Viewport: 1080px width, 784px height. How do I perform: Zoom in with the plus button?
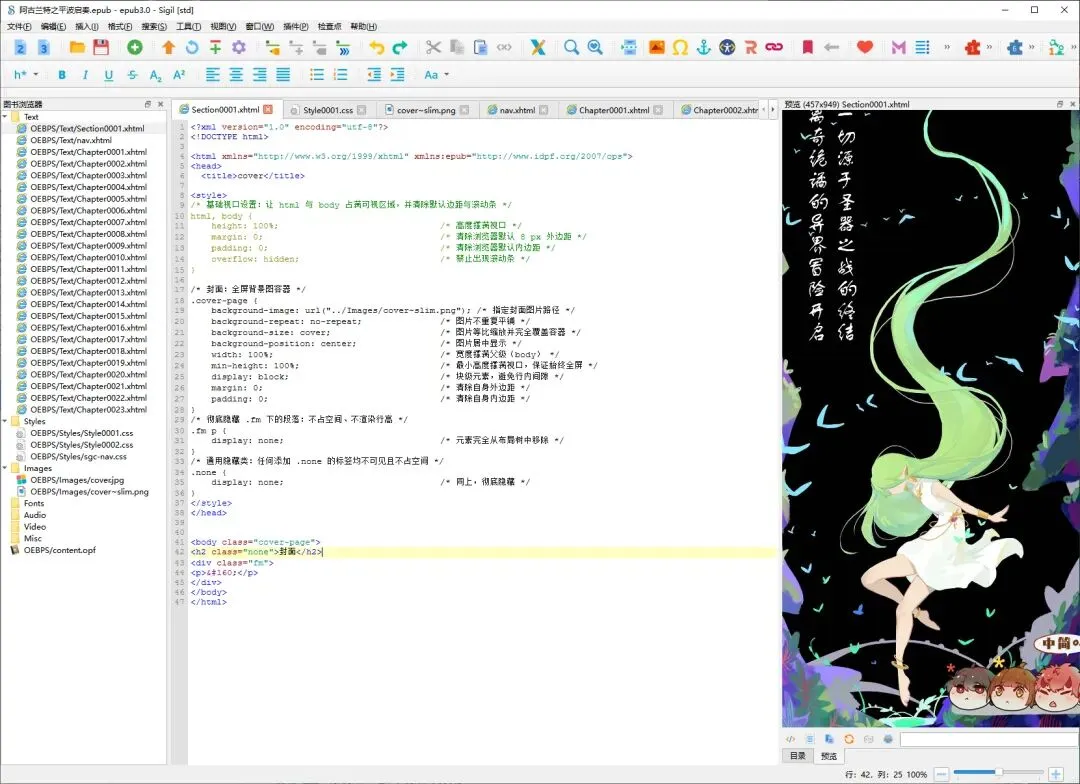[x=1055, y=774]
